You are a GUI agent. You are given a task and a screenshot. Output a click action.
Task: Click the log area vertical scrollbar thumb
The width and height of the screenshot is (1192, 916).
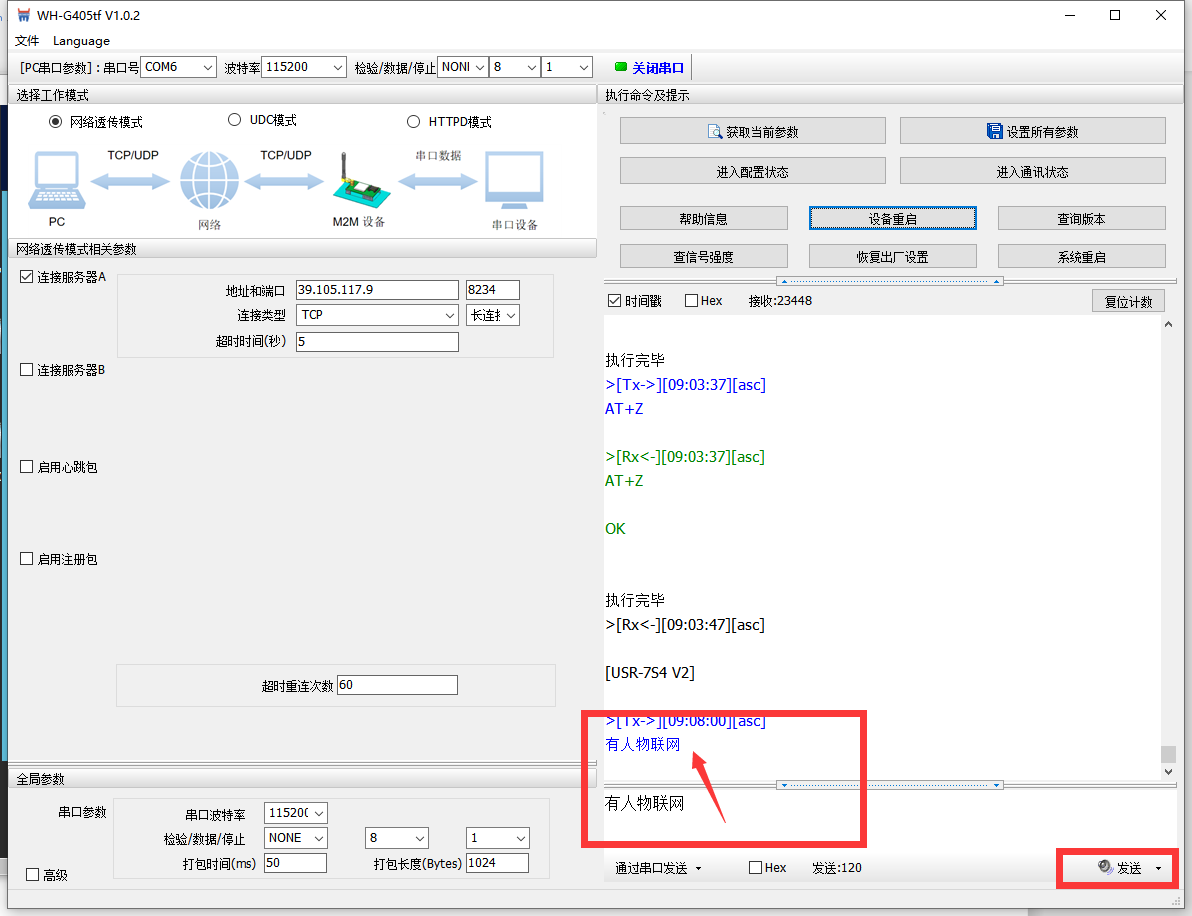[1168, 754]
